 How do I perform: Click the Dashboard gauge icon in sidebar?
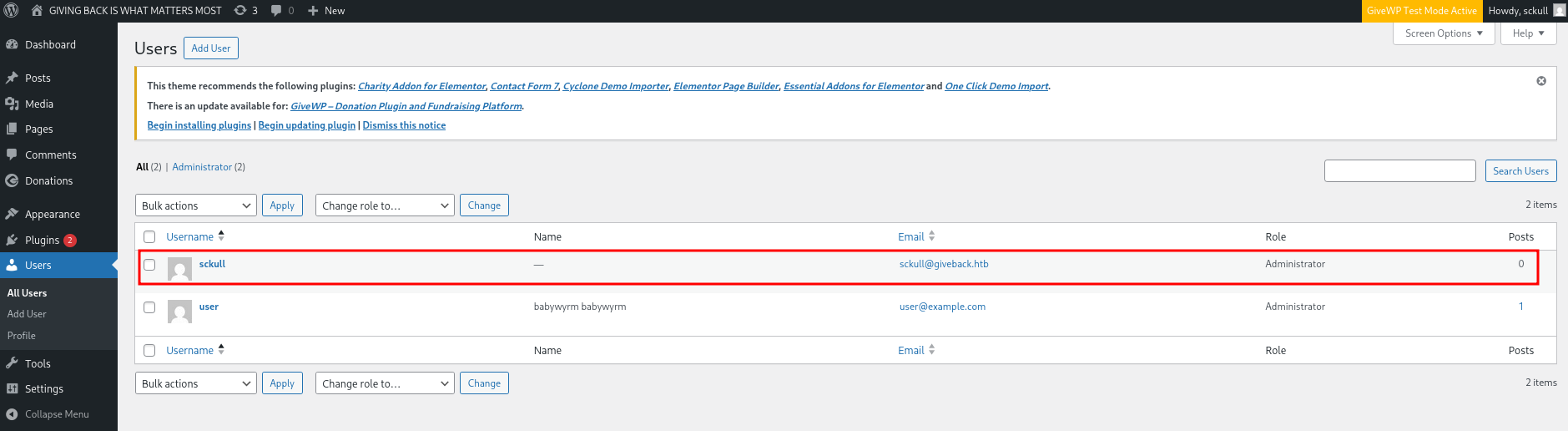(x=12, y=45)
